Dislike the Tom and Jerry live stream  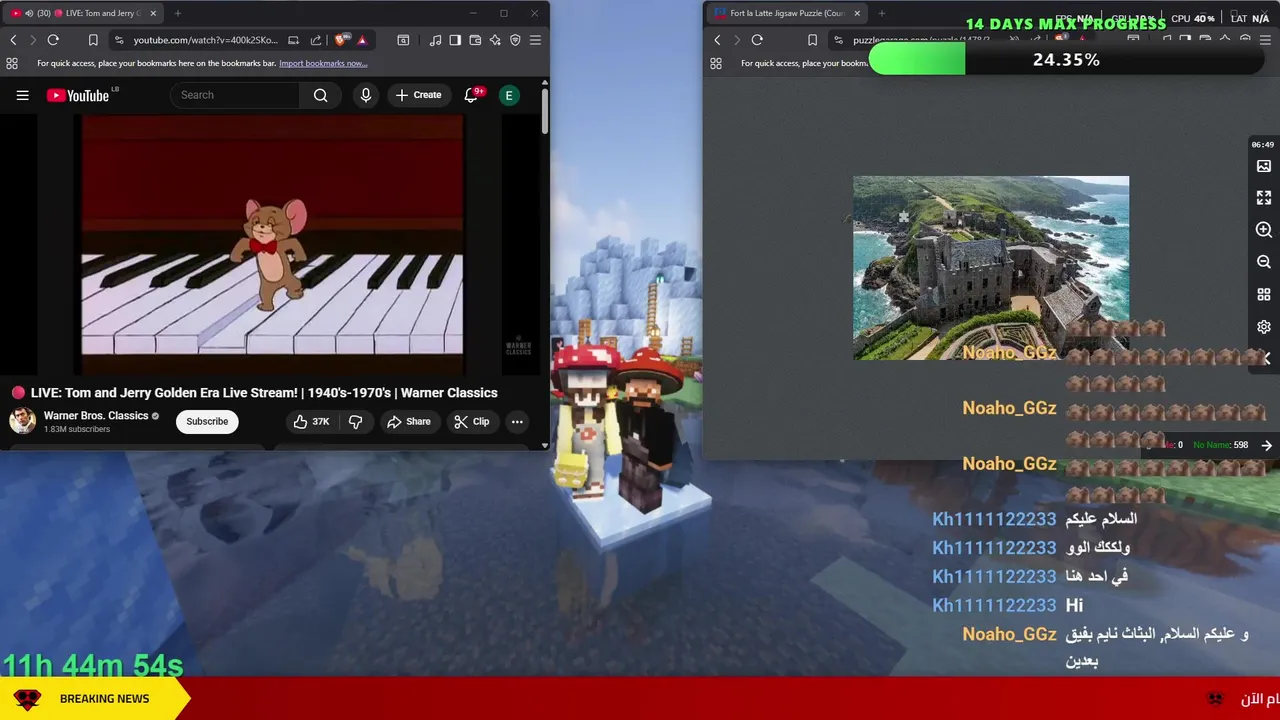click(x=356, y=422)
